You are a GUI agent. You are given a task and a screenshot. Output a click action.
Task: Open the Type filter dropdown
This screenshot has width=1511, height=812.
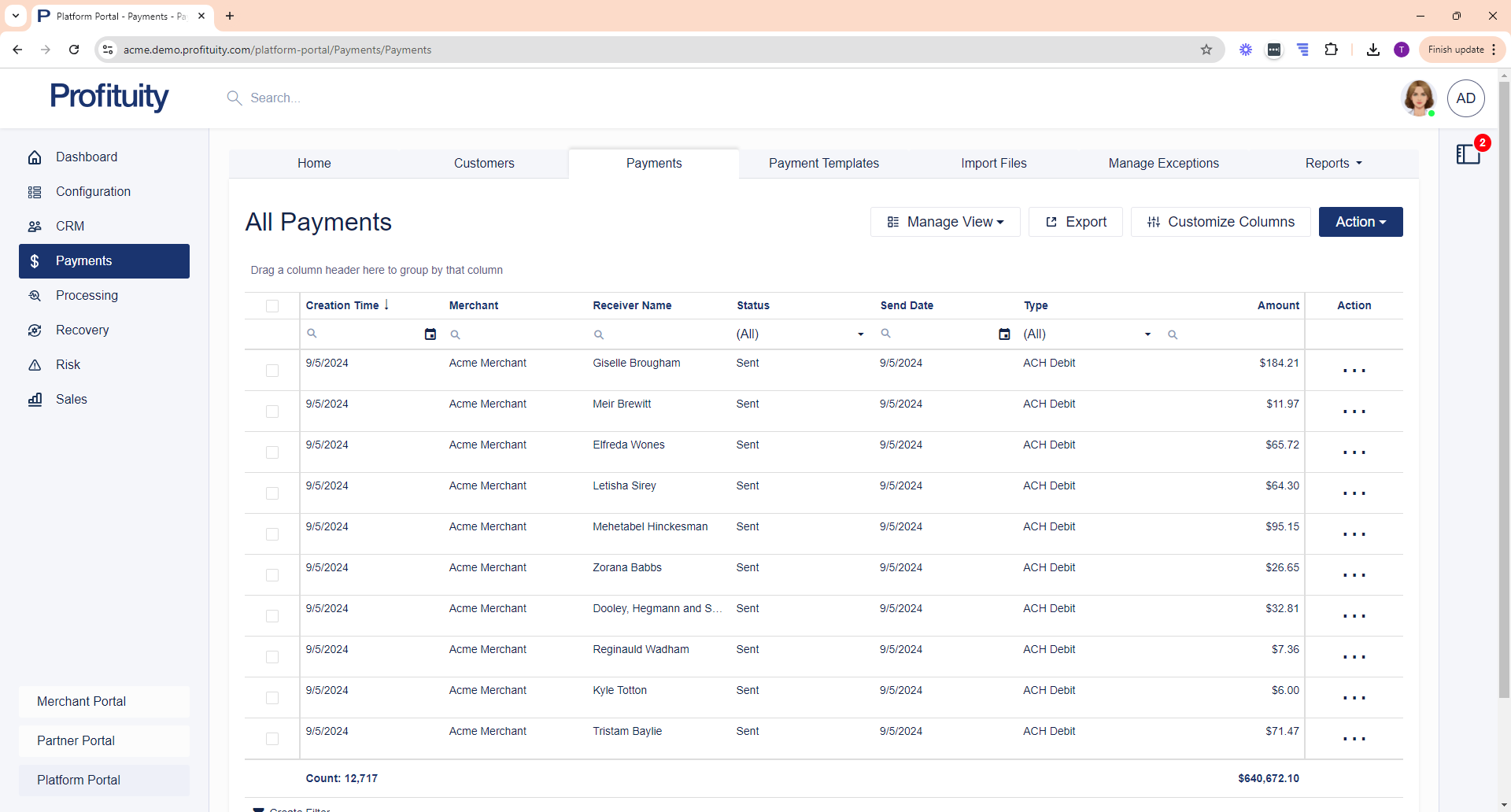pos(1147,334)
